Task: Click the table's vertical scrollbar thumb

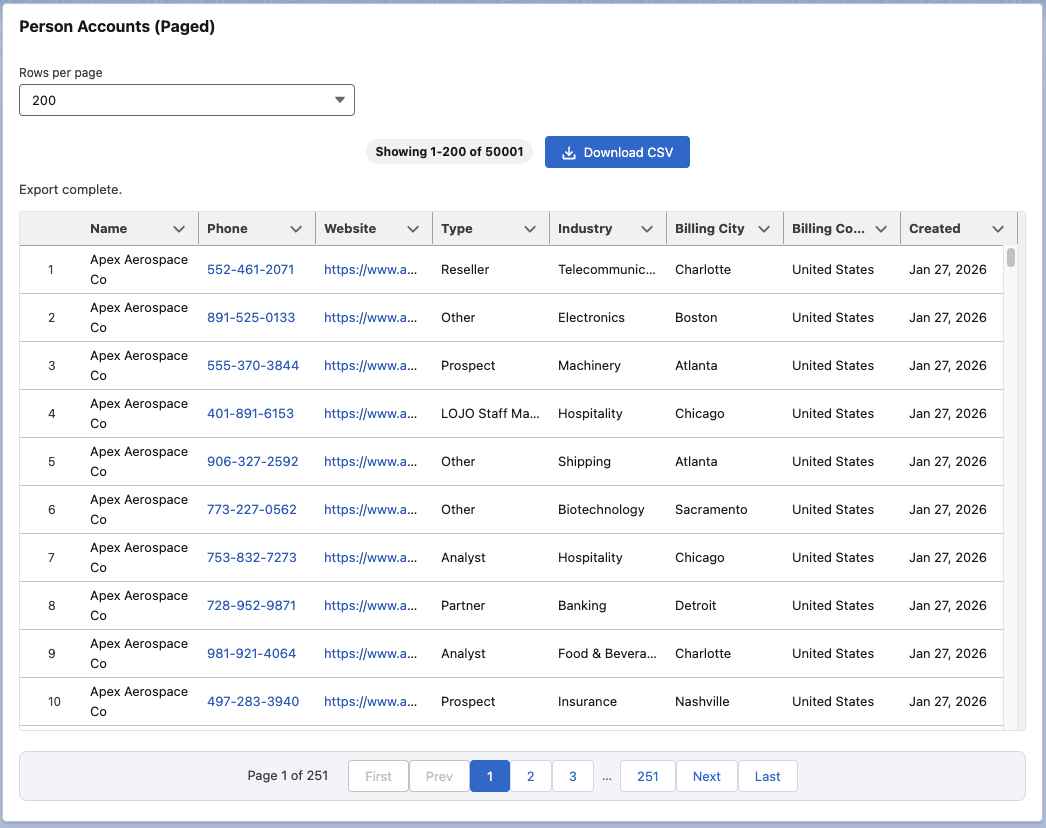Action: [x=1011, y=258]
